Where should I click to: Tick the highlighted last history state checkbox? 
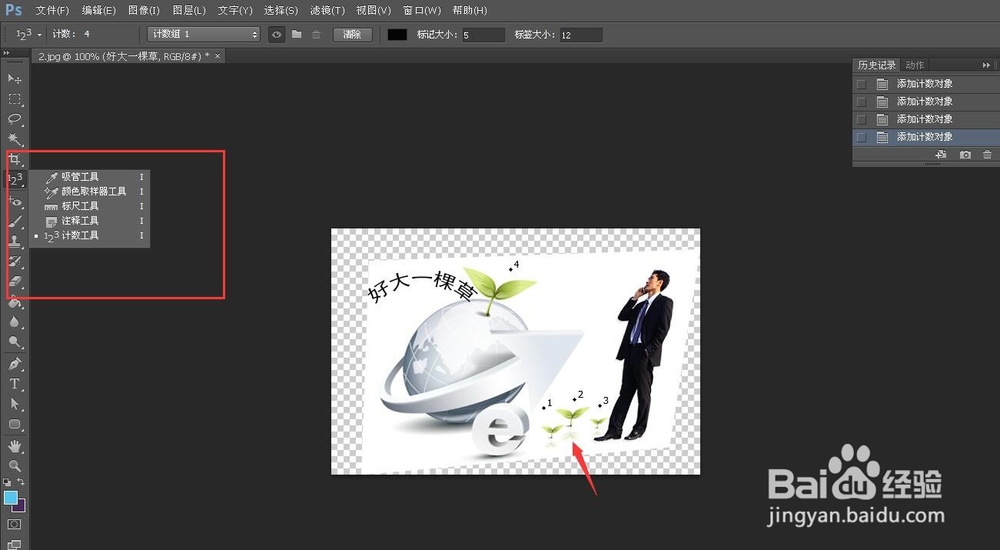(x=862, y=137)
